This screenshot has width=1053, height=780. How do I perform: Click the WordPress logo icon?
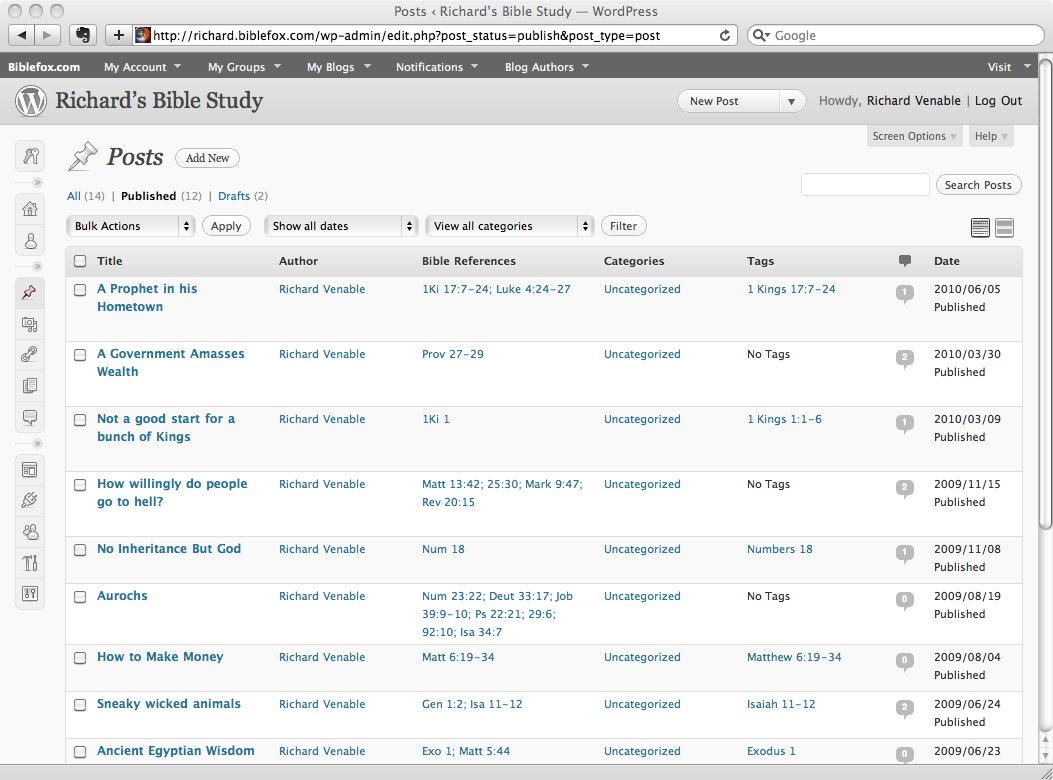point(31,101)
